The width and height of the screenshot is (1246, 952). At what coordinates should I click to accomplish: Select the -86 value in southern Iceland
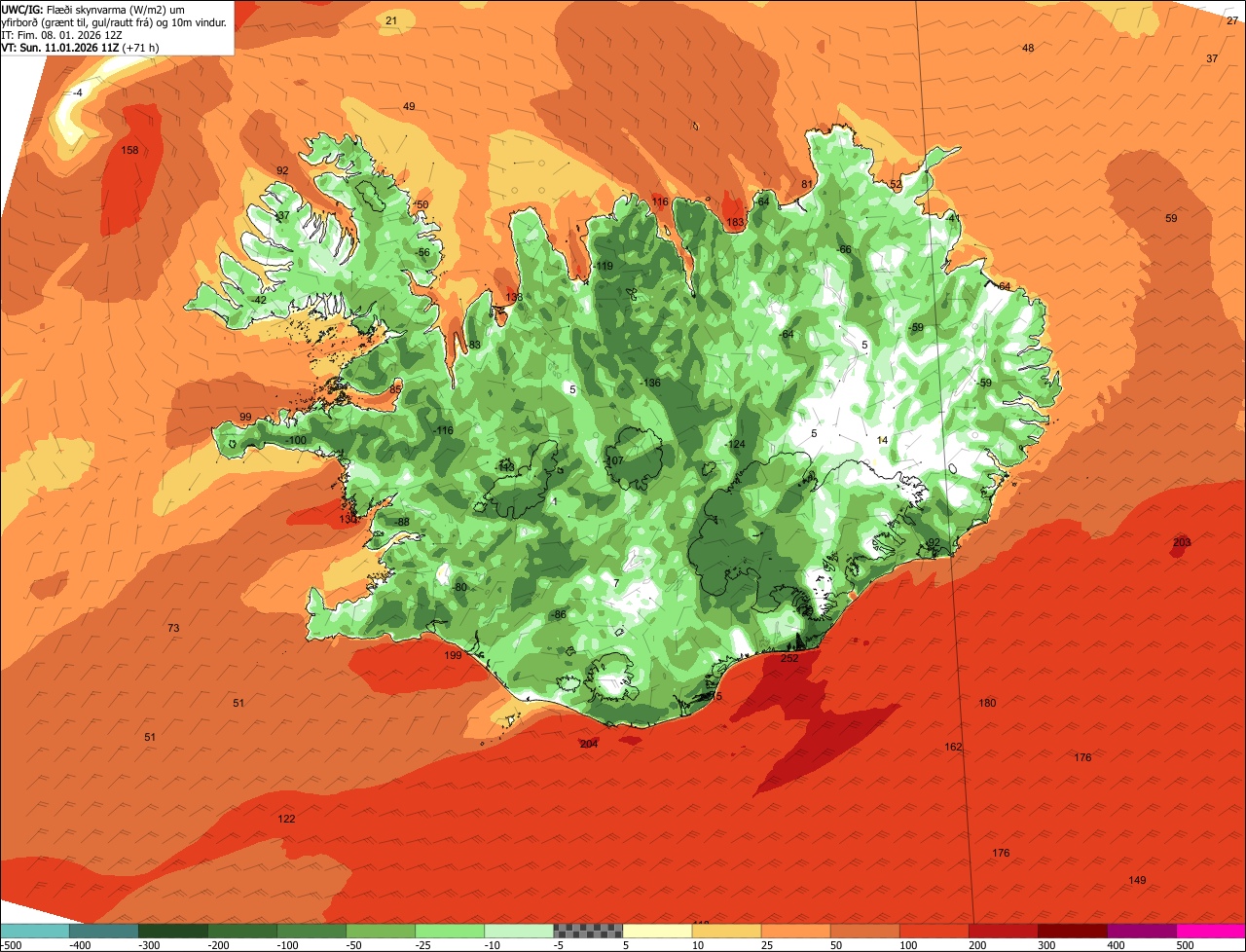coord(558,615)
